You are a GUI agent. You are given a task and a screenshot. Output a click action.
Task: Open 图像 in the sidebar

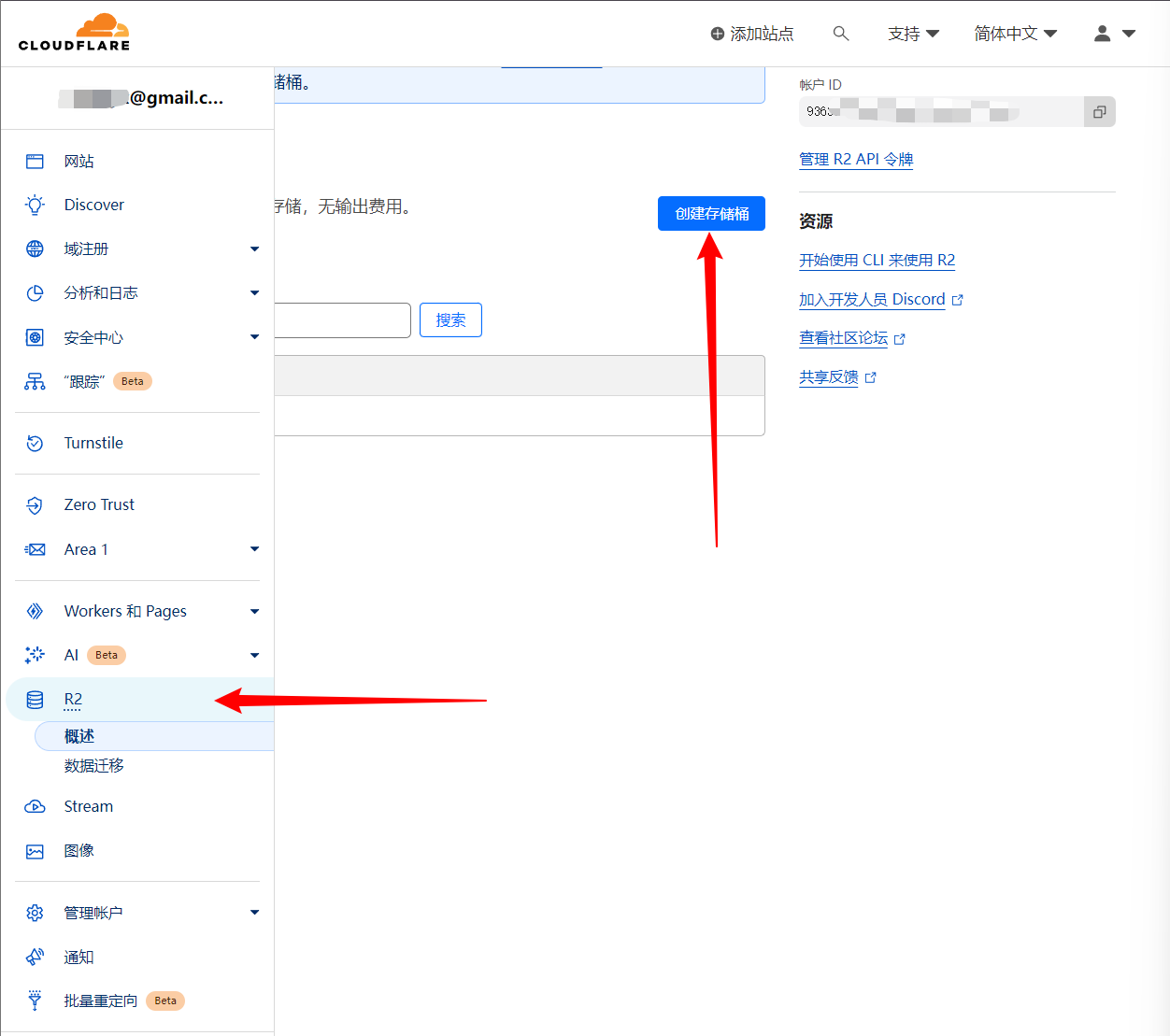tap(78, 851)
